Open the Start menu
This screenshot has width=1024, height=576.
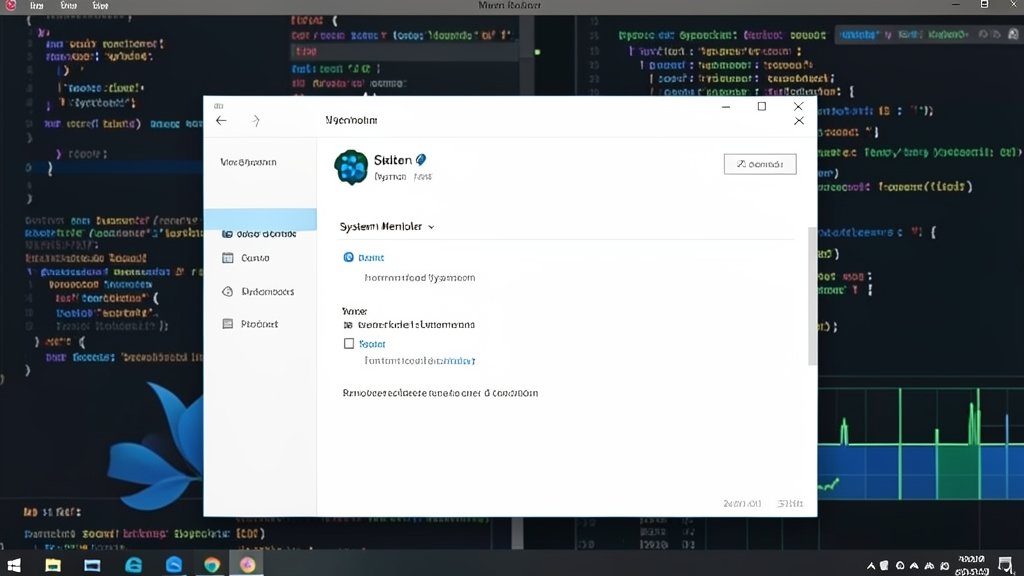click(12, 565)
